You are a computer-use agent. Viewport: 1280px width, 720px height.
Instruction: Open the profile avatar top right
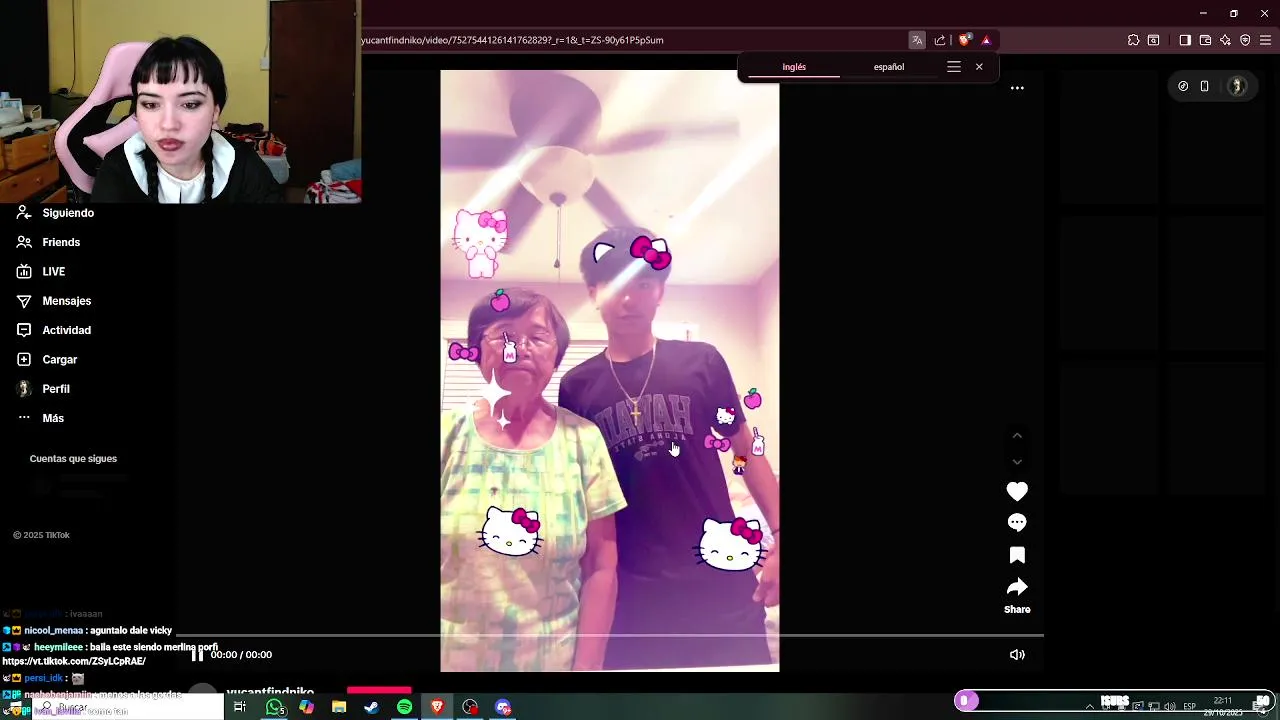pyautogui.click(x=1237, y=86)
